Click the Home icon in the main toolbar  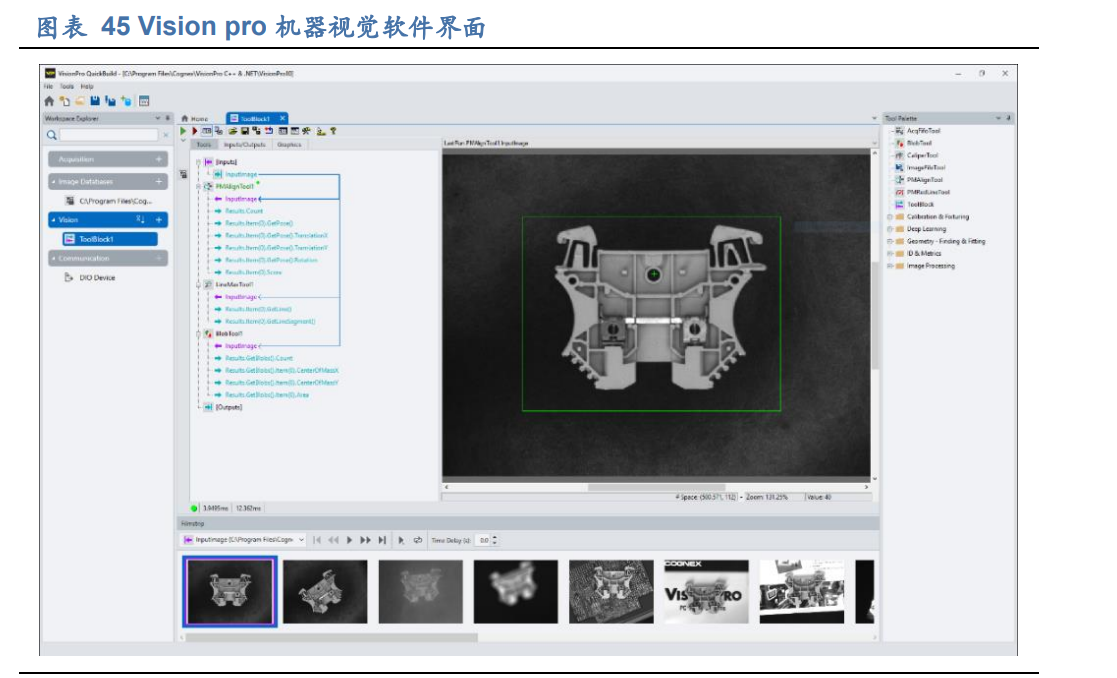pyautogui.click(x=49, y=101)
